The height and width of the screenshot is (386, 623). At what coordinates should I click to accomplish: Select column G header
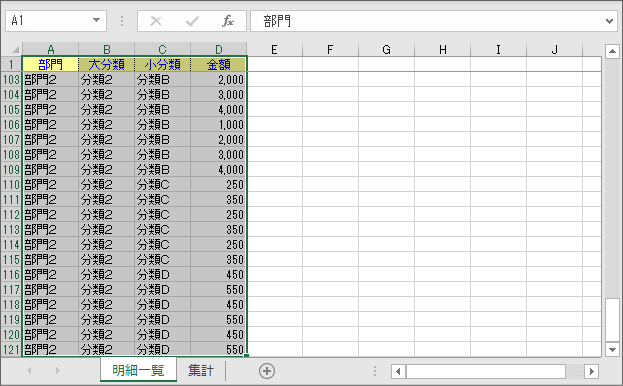coord(386,50)
